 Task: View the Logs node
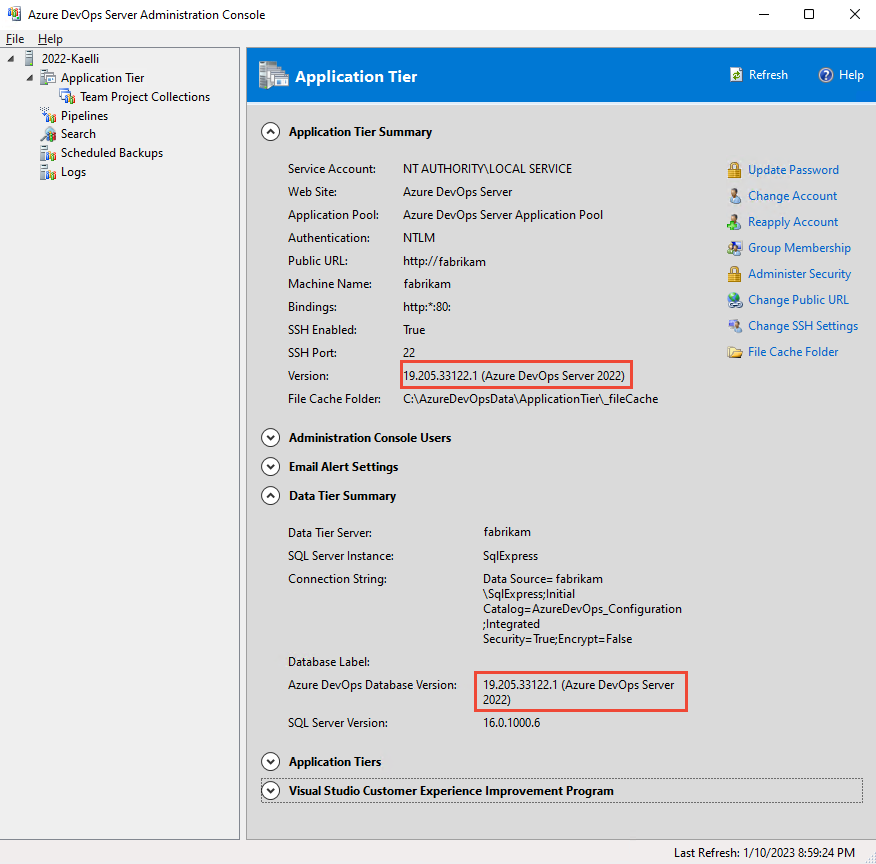(71, 171)
